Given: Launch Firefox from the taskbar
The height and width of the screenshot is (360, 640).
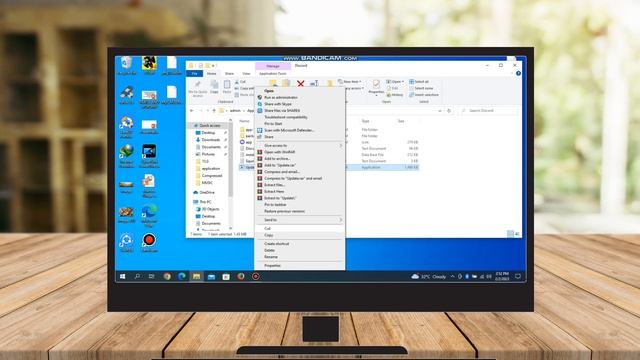Looking at the screenshot, I should 241,276.
